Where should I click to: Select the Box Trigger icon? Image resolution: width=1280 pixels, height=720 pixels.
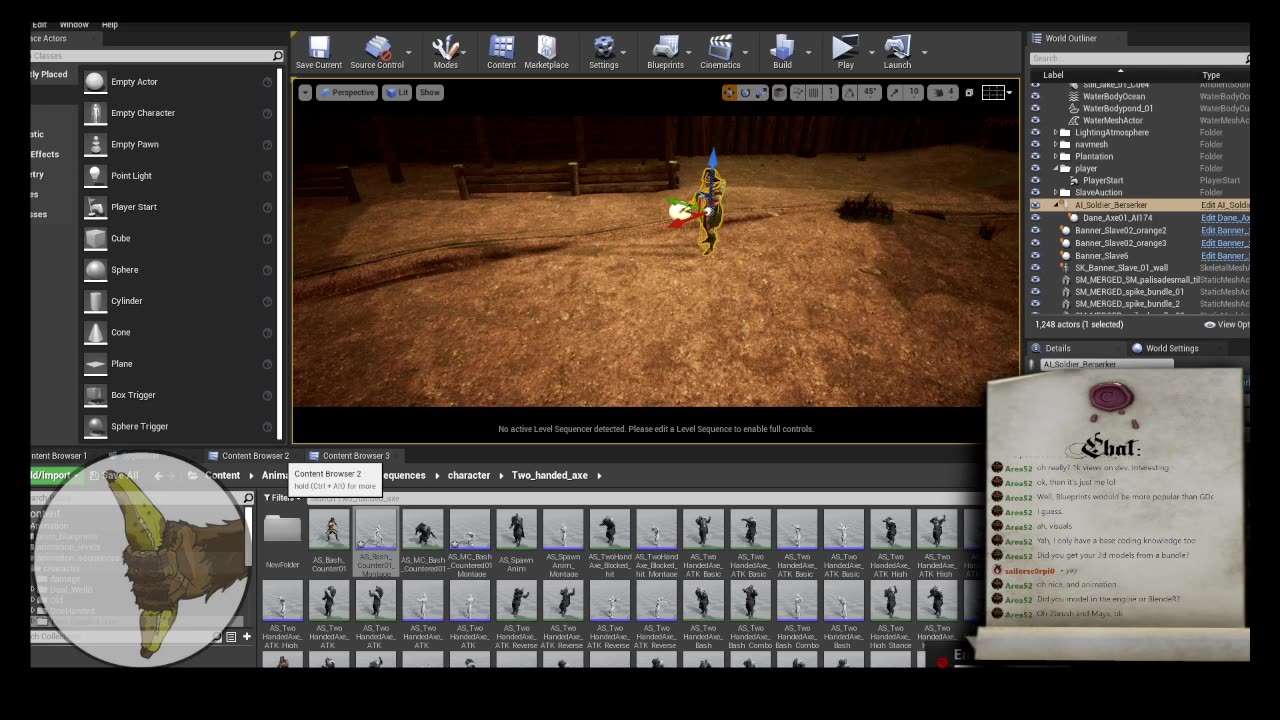pyautogui.click(x=95, y=395)
